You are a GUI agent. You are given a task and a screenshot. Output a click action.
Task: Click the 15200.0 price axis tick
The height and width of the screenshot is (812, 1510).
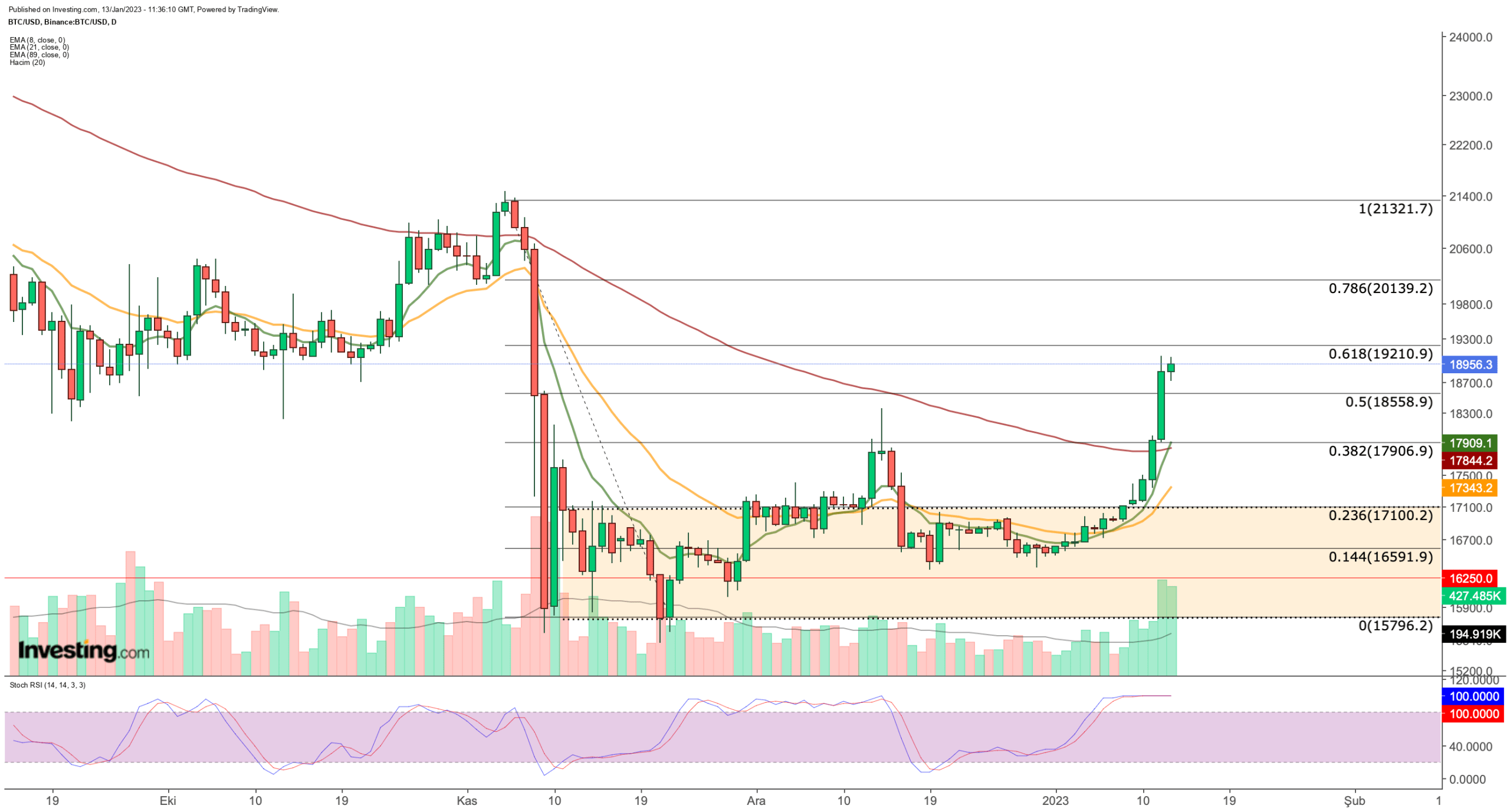pyautogui.click(x=1470, y=671)
